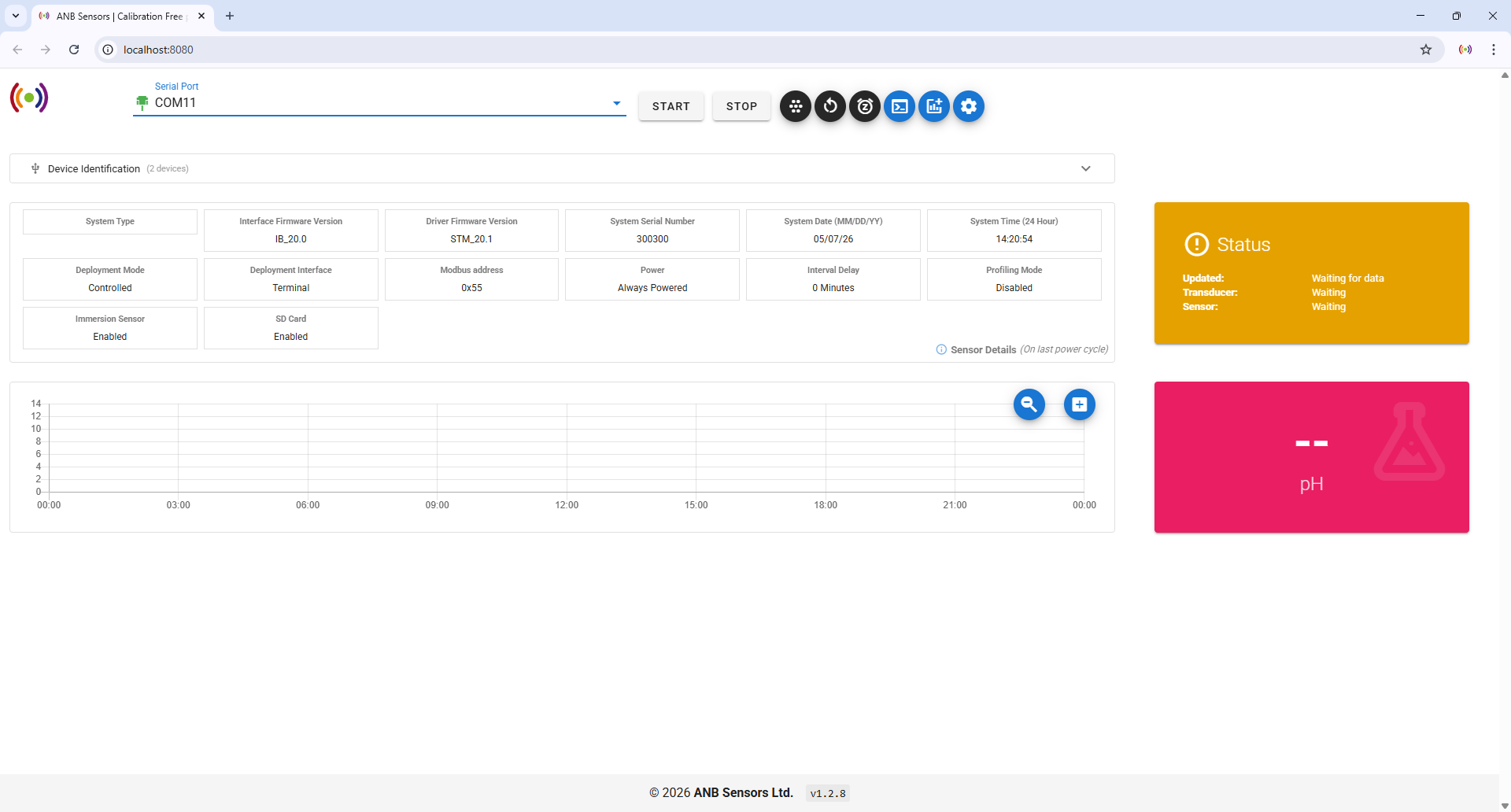Click the Sensor Details info icon
1511x812 pixels.
point(941,349)
